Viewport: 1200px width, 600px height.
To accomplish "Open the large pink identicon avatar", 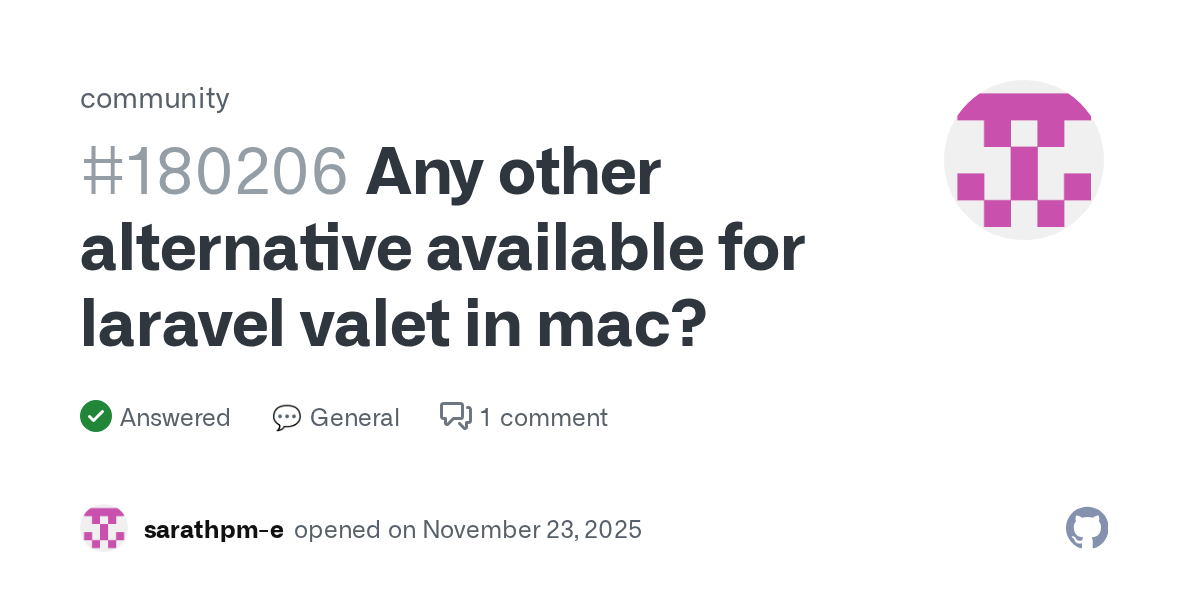I will pyautogui.click(x=1023, y=160).
